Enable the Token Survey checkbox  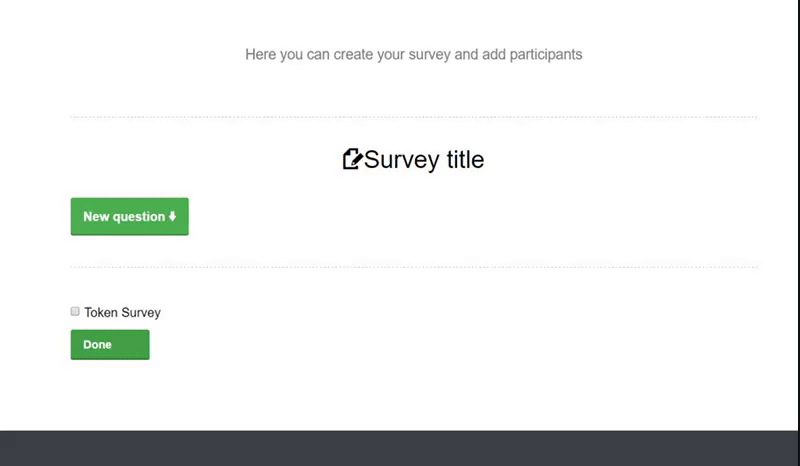[75, 312]
